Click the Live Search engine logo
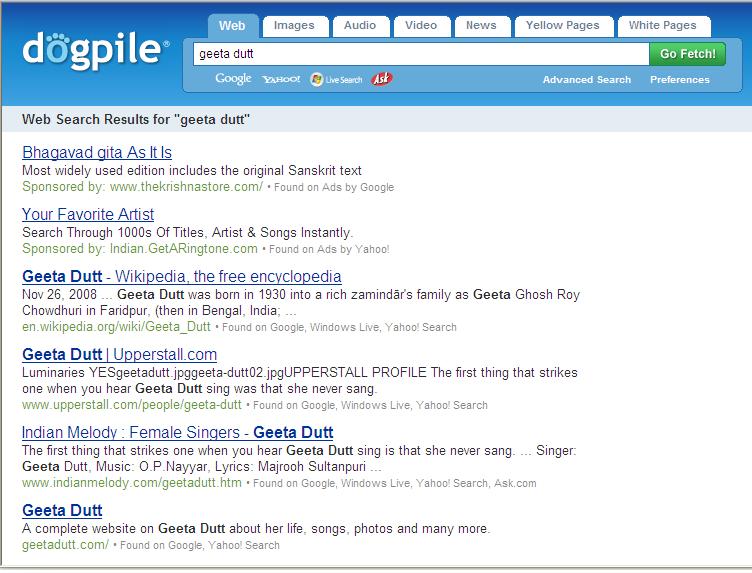 tap(336, 80)
